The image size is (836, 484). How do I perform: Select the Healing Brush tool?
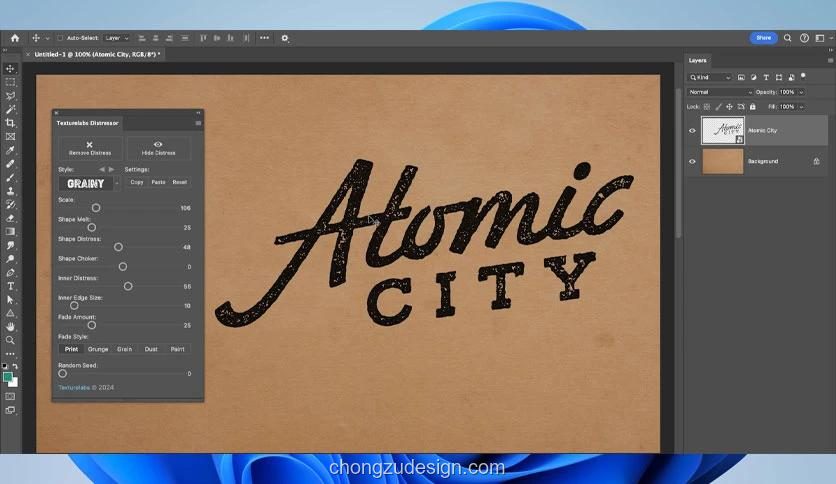coord(10,164)
